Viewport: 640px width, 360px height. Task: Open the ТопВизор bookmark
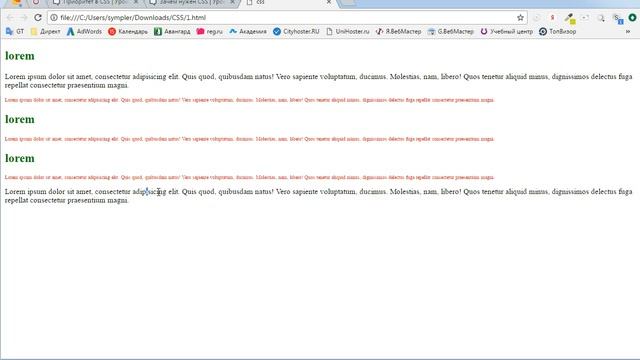(x=558, y=31)
